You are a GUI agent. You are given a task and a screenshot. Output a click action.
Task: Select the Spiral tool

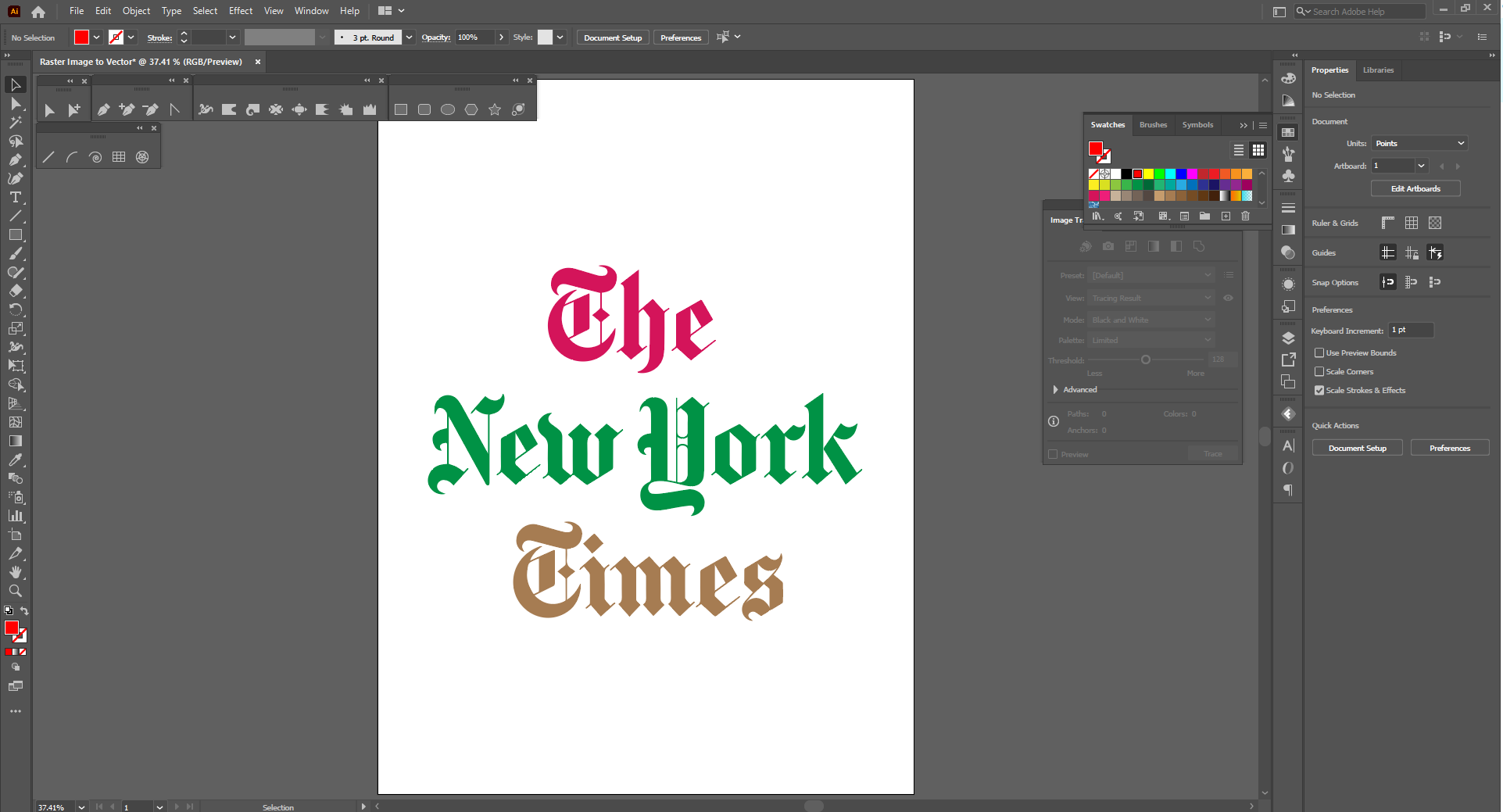(x=95, y=157)
